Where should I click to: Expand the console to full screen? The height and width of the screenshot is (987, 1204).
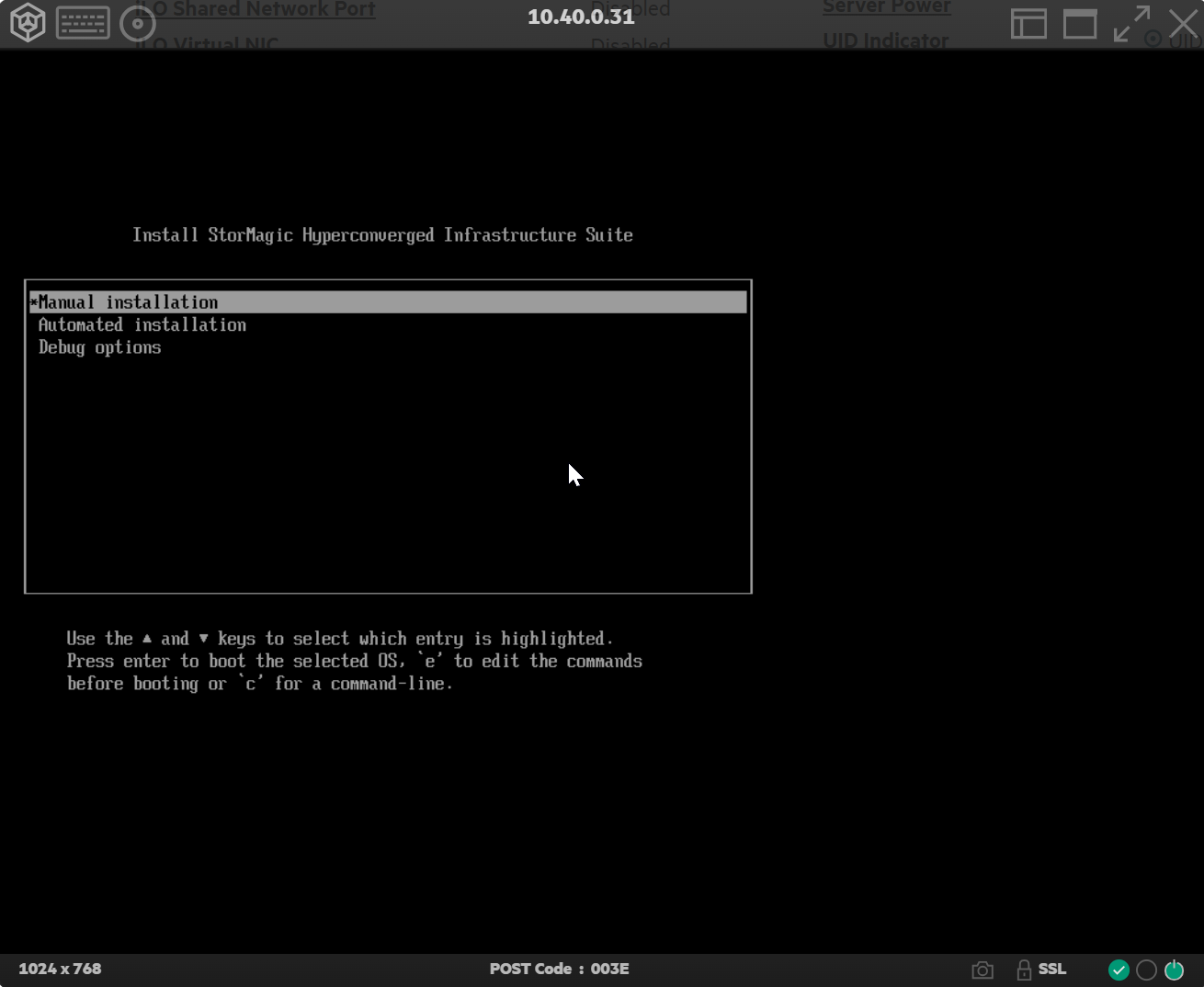click(1131, 23)
